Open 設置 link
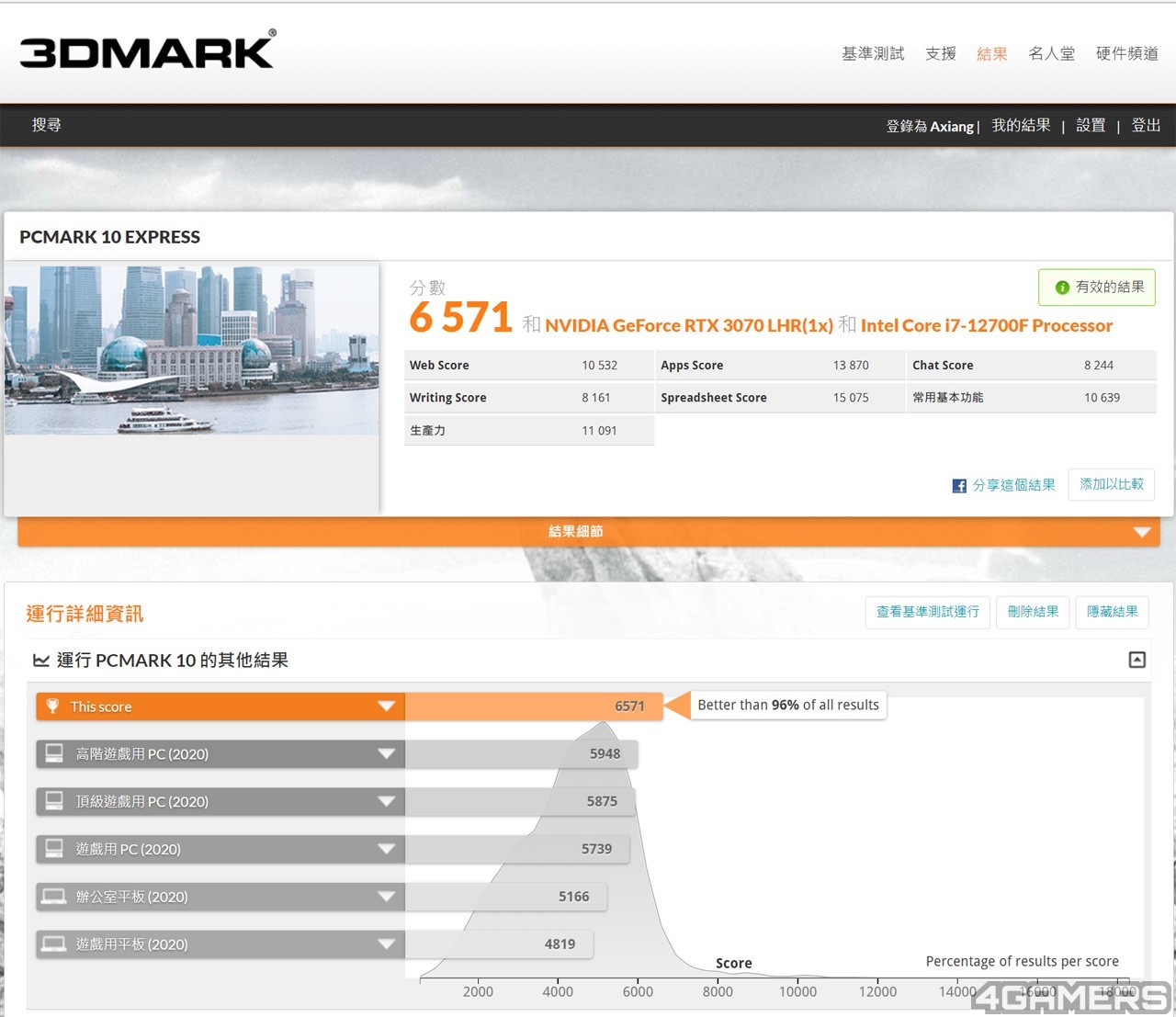This screenshot has width=1176, height=1017. pos(1091,126)
